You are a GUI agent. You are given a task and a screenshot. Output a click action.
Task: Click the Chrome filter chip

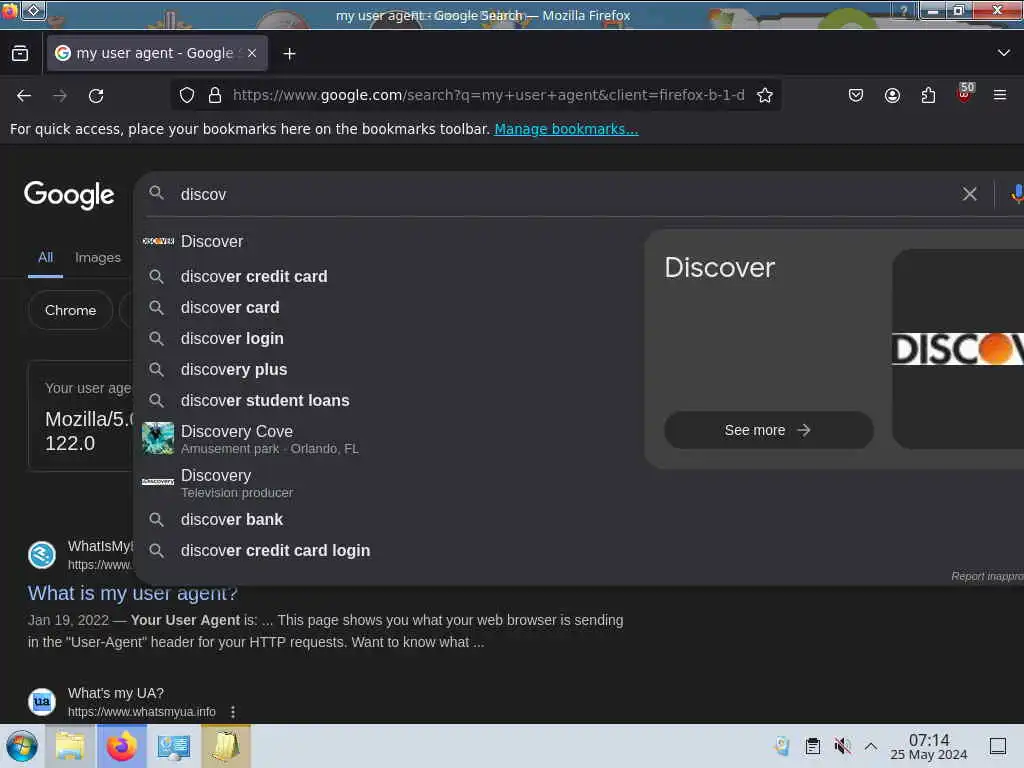(x=71, y=310)
